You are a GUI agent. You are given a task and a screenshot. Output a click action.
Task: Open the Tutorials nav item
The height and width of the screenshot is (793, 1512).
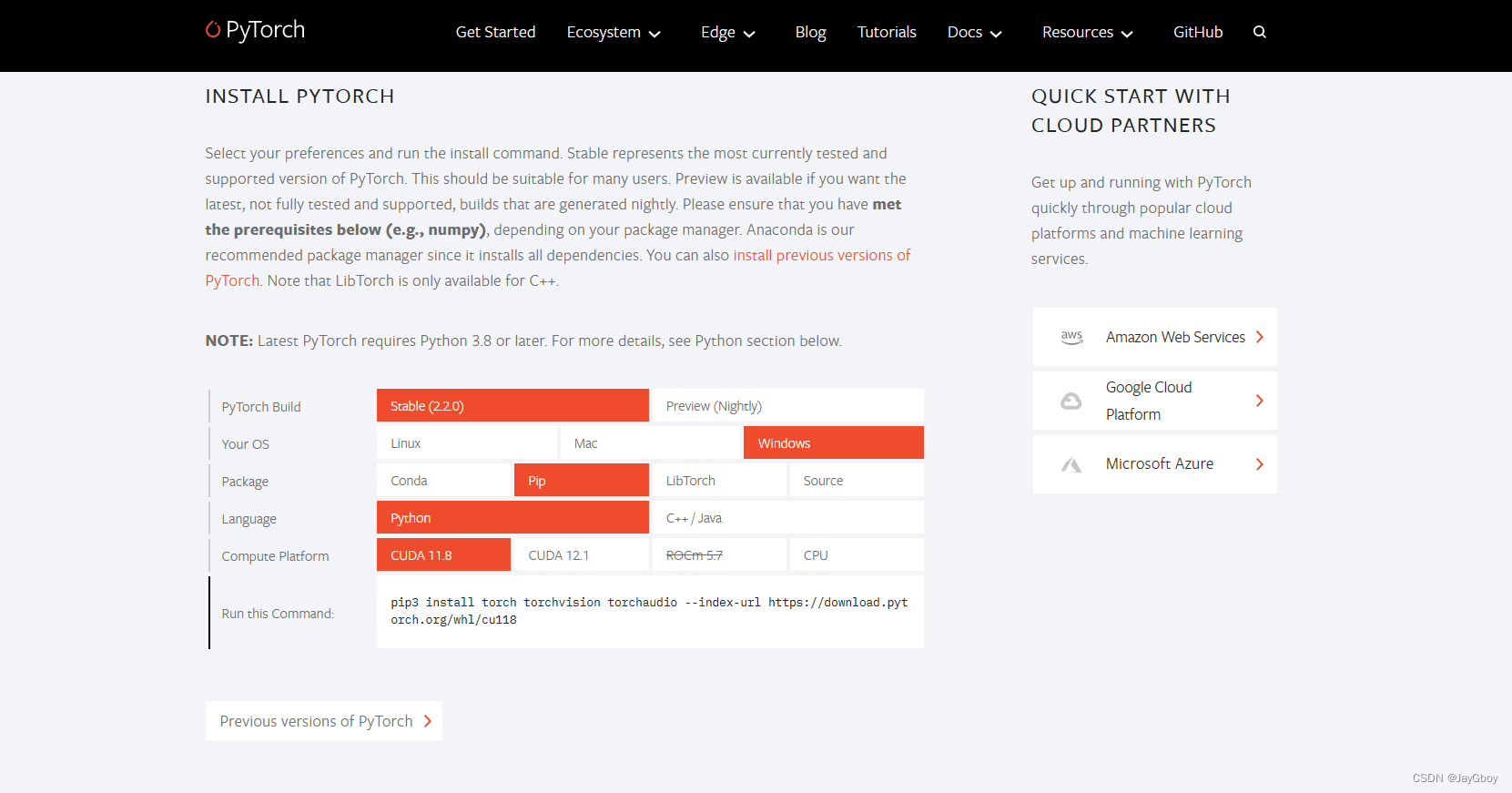[x=887, y=32]
